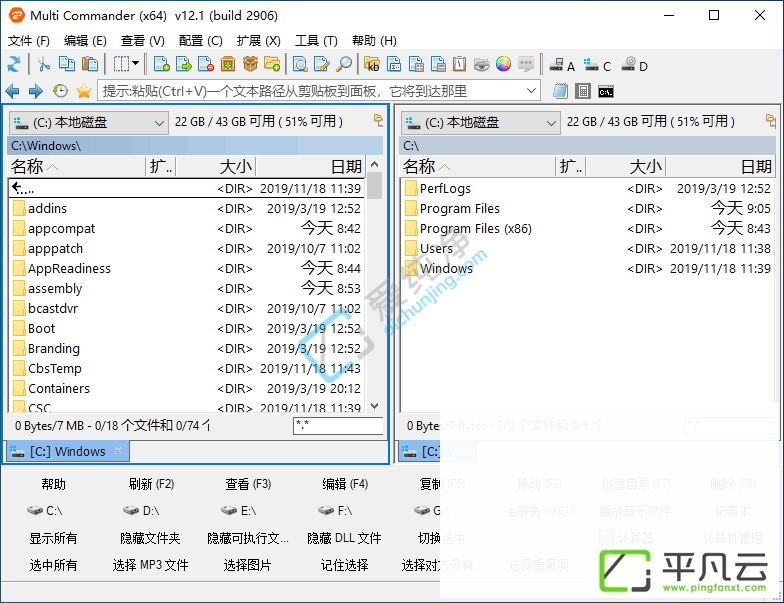Select the Branding folder row

coord(187,348)
